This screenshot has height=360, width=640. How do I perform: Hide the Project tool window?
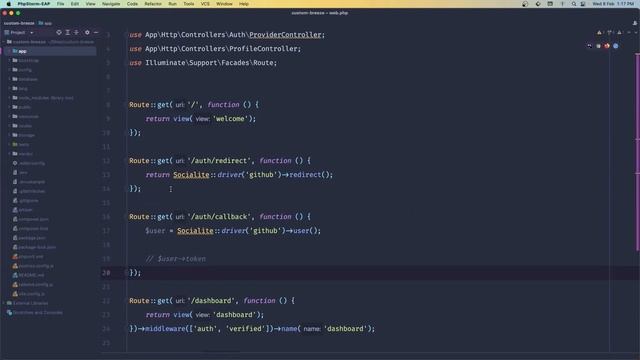click(96, 32)
